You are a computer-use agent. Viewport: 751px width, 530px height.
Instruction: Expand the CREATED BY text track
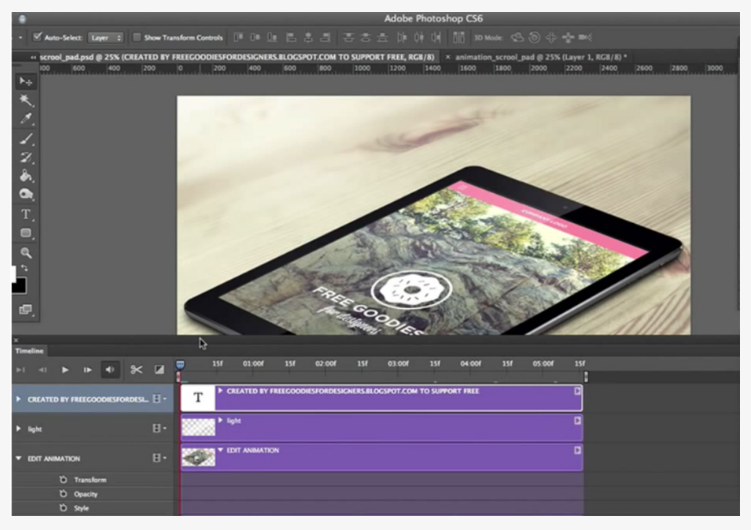[x=18, y=399]
